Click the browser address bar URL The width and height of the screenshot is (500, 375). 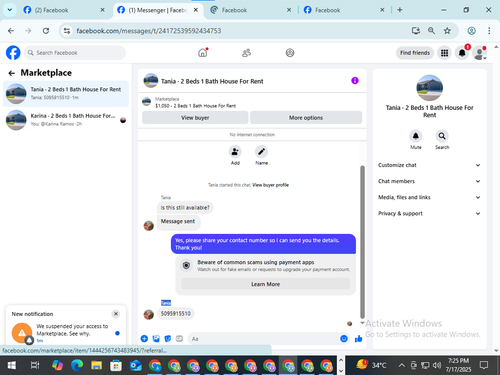click(x=149, y=31)
